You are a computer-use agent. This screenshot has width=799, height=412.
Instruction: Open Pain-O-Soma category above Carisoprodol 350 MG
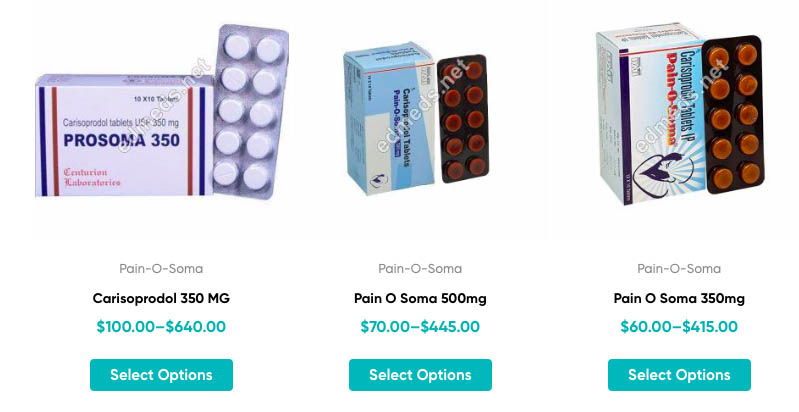(161, 268)
